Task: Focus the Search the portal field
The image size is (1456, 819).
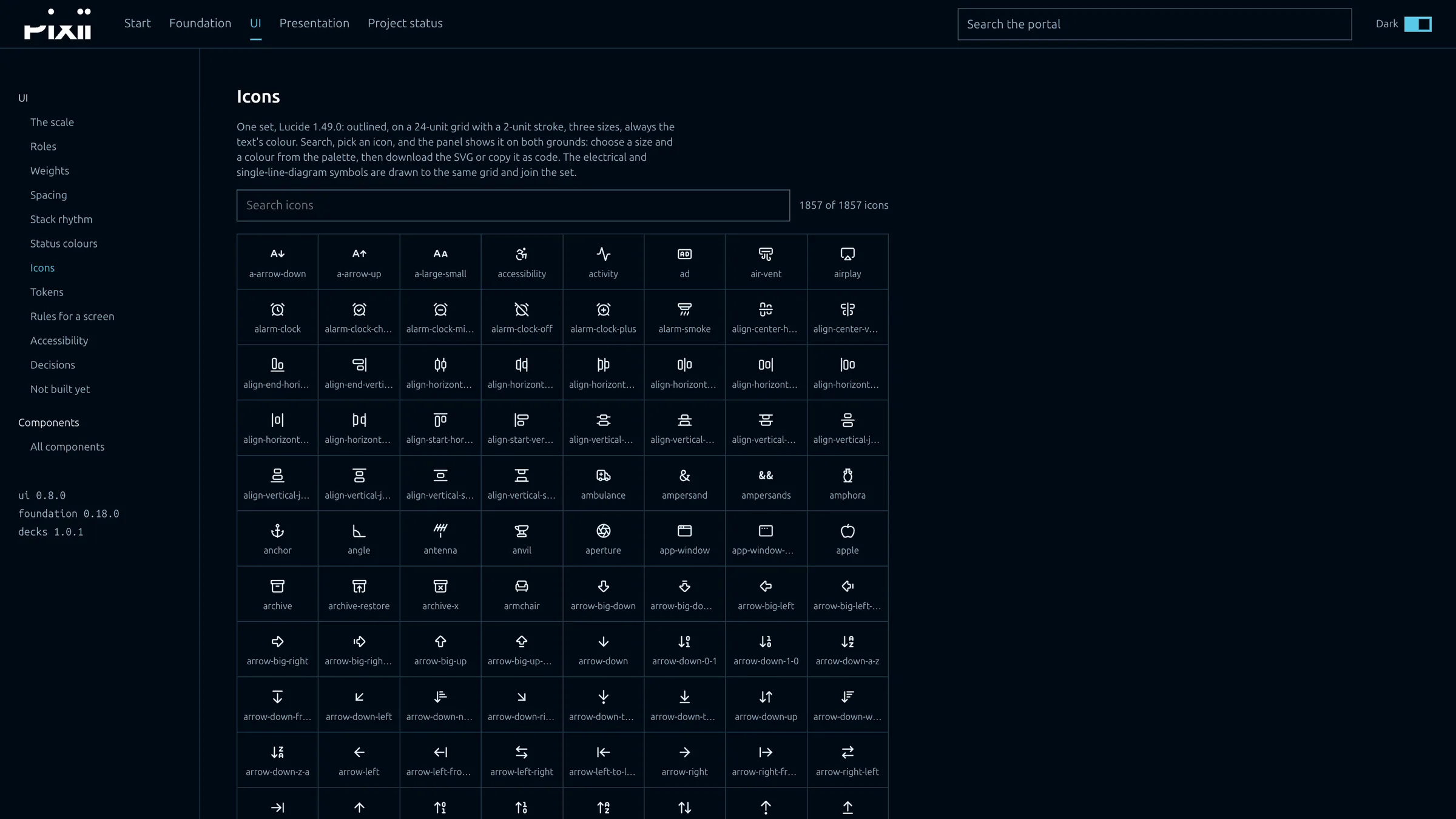Action: [x=1154, y=24]
